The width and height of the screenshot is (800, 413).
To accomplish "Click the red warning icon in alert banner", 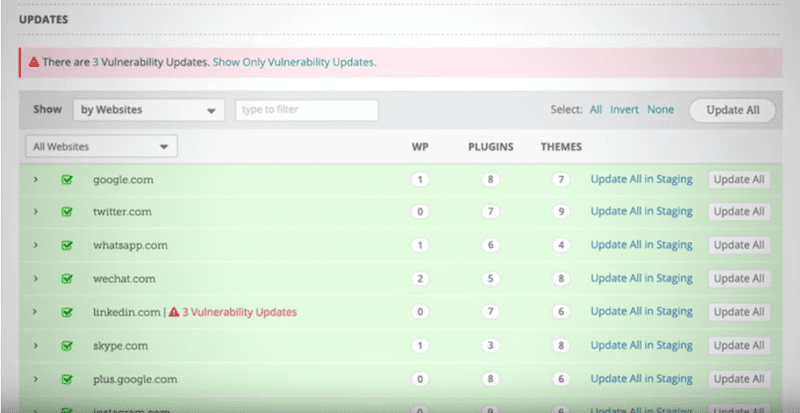I will click(34, 62).
